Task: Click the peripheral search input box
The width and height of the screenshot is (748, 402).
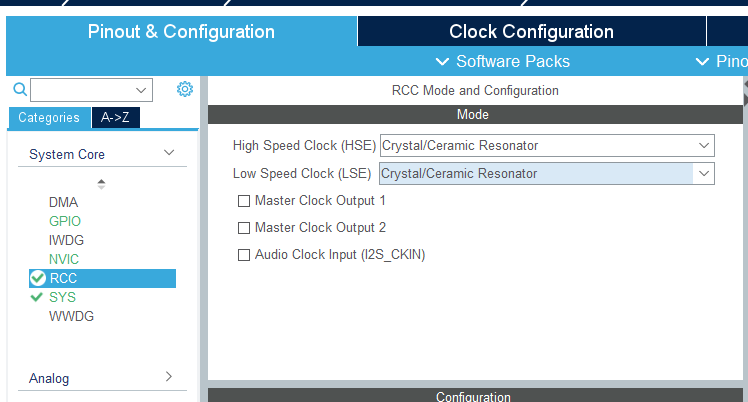Action: pos(83,90)
